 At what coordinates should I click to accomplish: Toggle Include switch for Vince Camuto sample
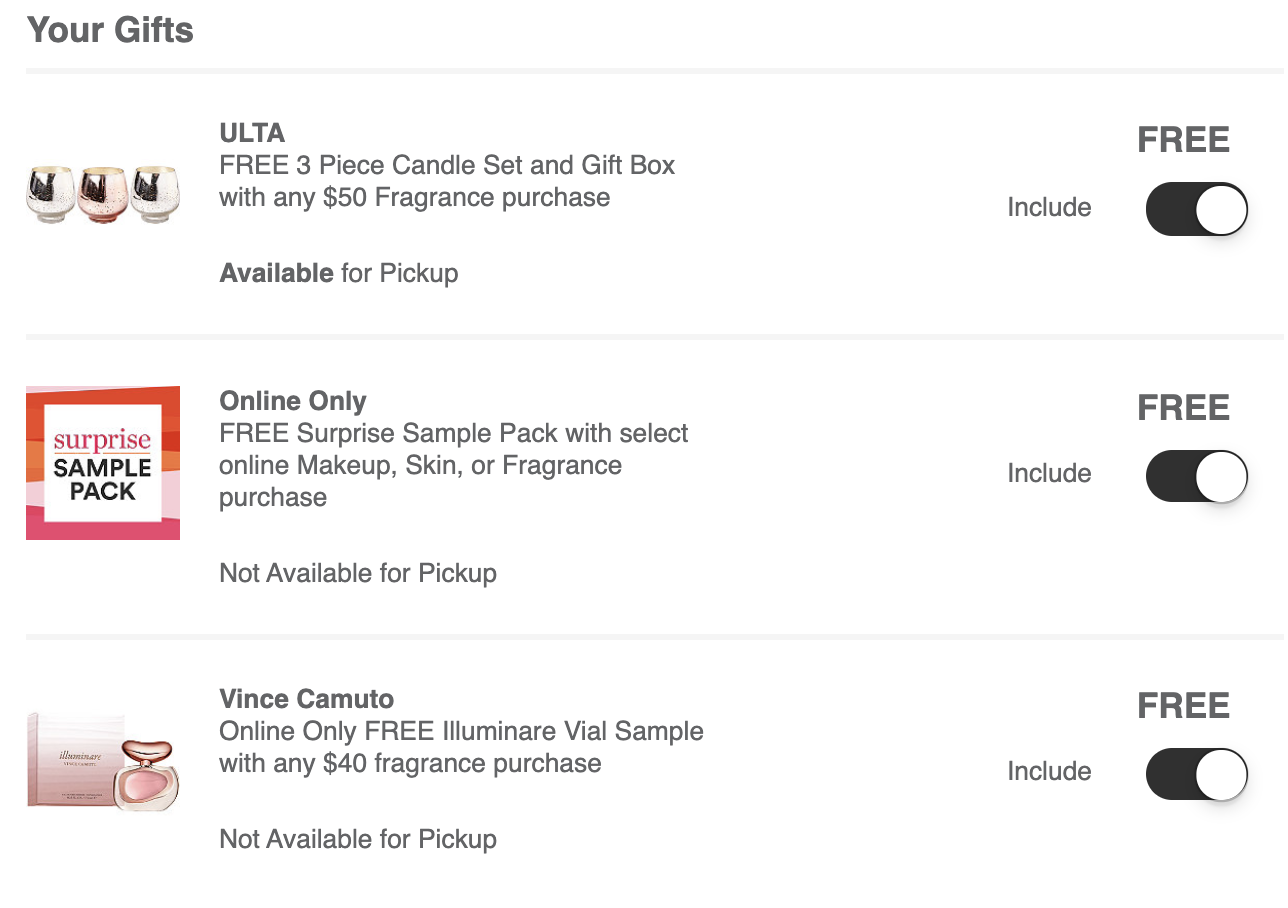[1196, 773]
